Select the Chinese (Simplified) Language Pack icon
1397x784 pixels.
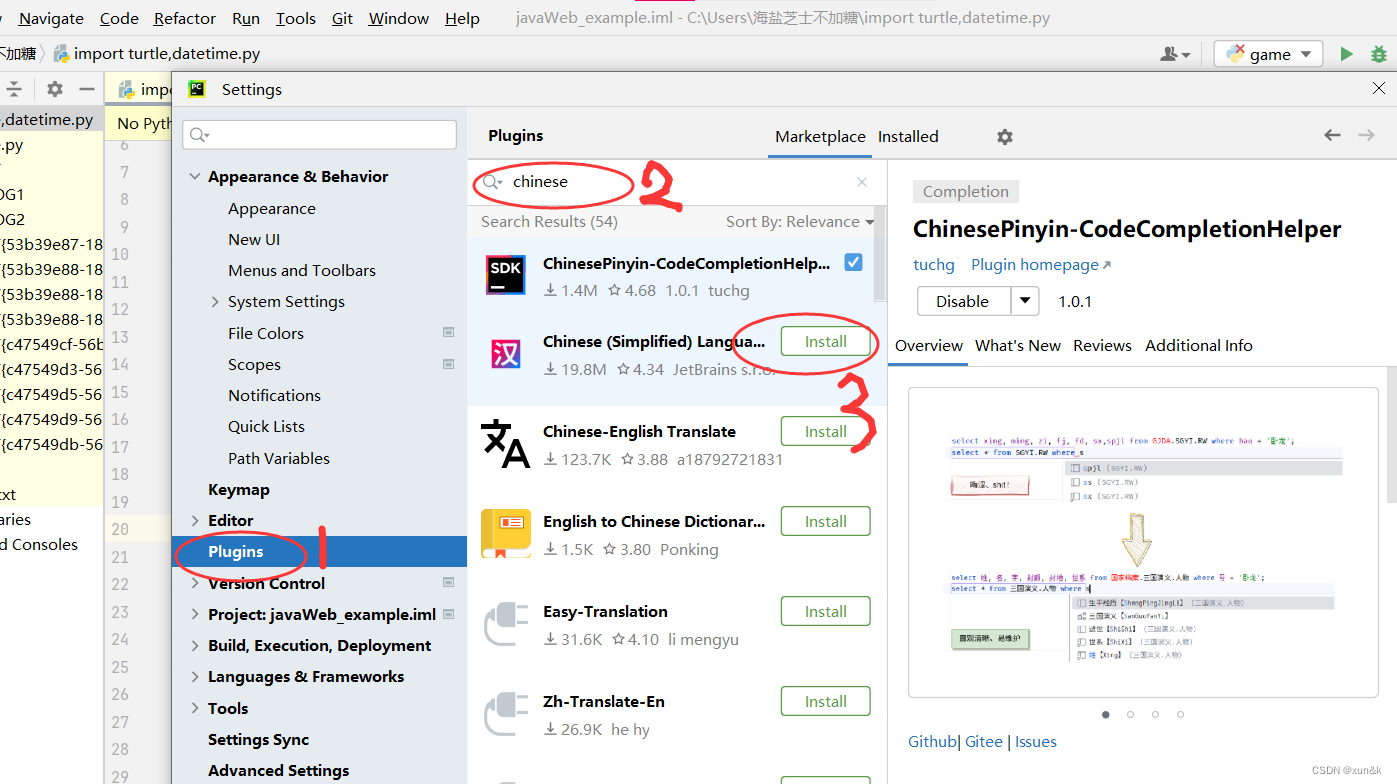tap(505, 353)
